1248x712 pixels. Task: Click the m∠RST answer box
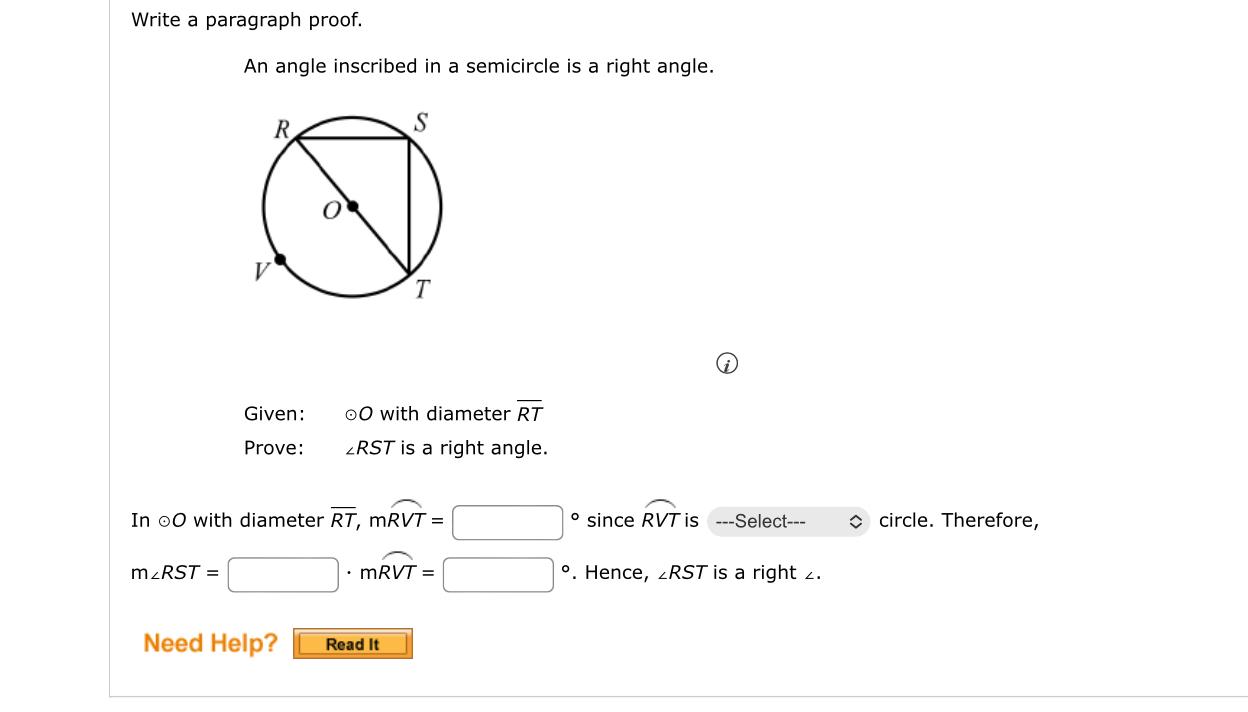point(283,572)
